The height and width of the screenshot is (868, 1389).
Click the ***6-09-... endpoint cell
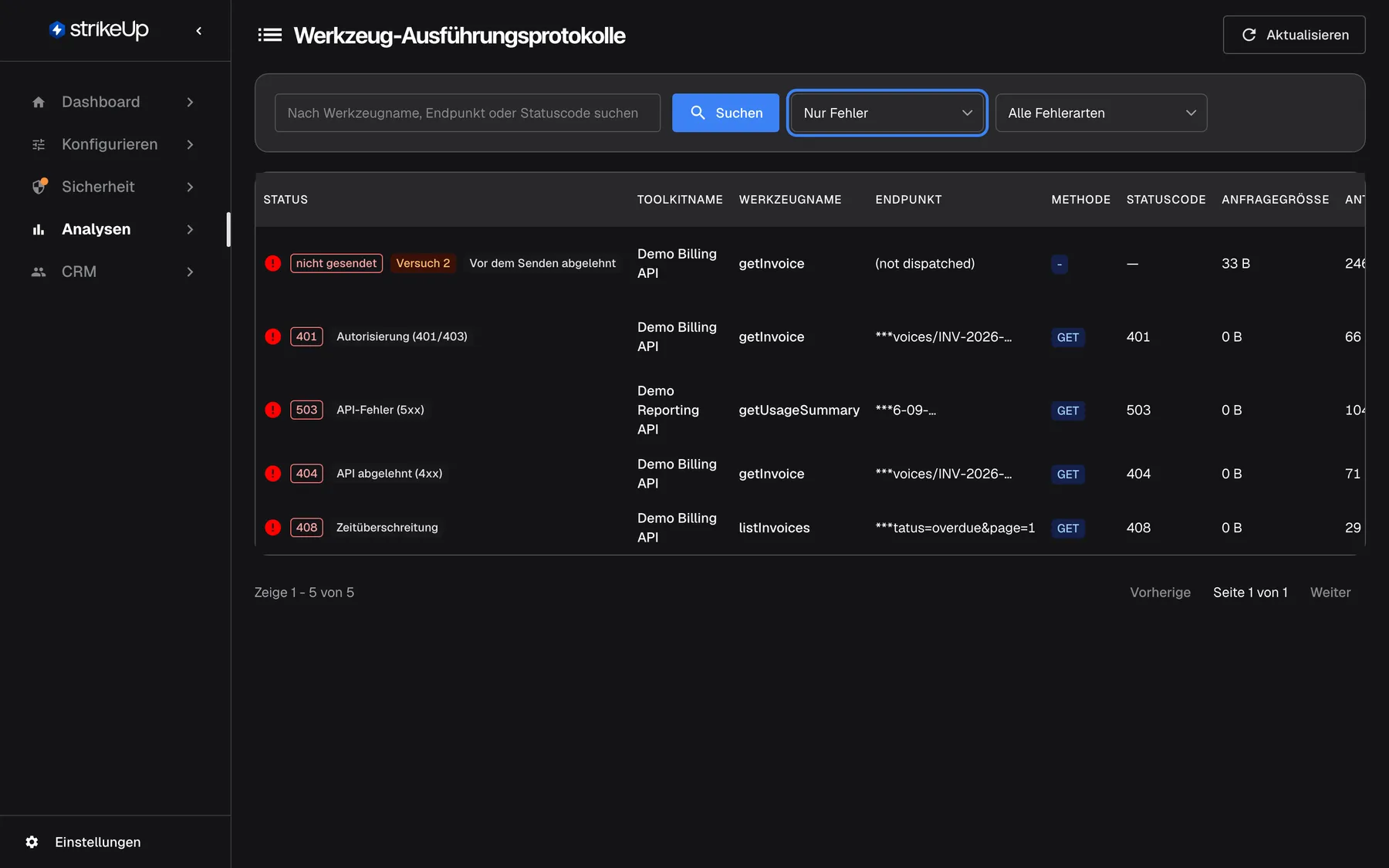click(x=905, y=410)
